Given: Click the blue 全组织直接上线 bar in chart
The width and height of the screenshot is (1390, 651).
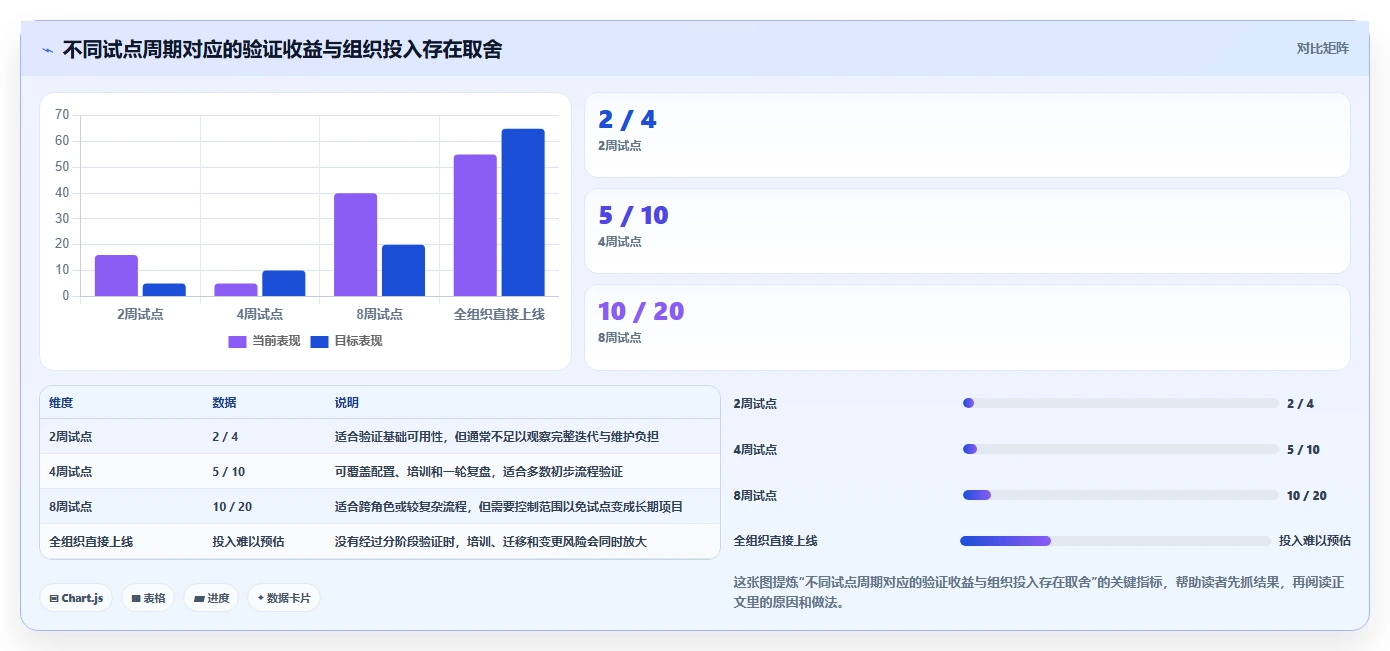Looking at the screenshot, I should (x=523, y=212).
